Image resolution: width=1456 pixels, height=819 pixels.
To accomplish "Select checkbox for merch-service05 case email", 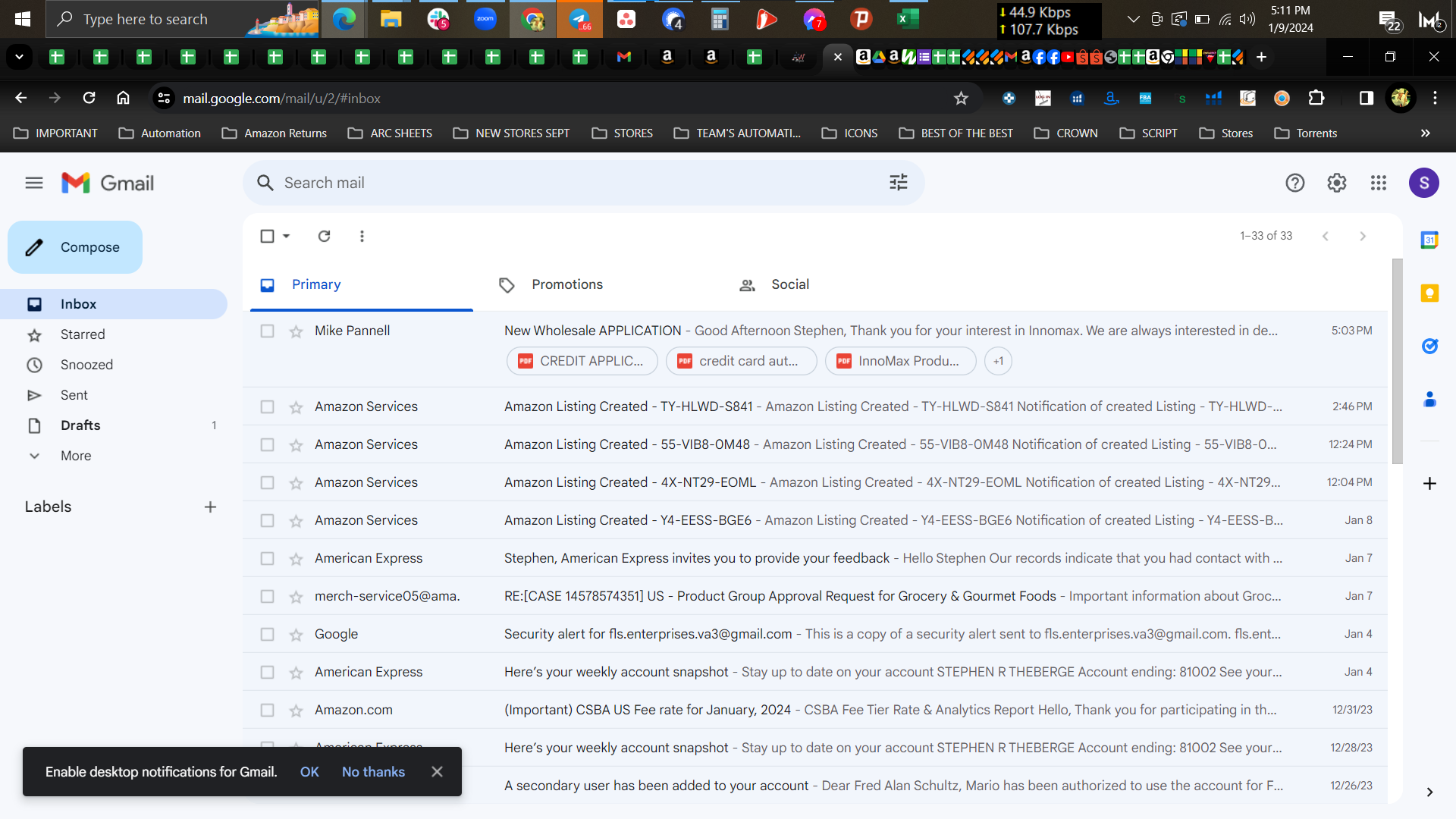I will 267,596.
